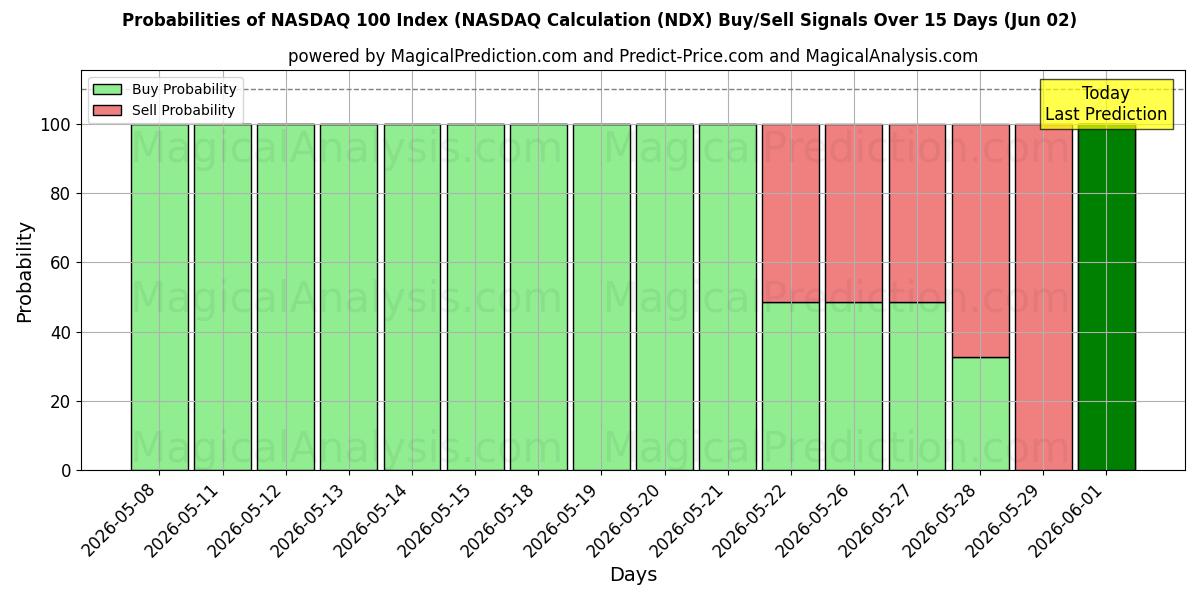Image resolution: width=1200 pixels, height=600 pixels.
Task: Click the 'Probability' y-axis label
Action: pos(25,271)
